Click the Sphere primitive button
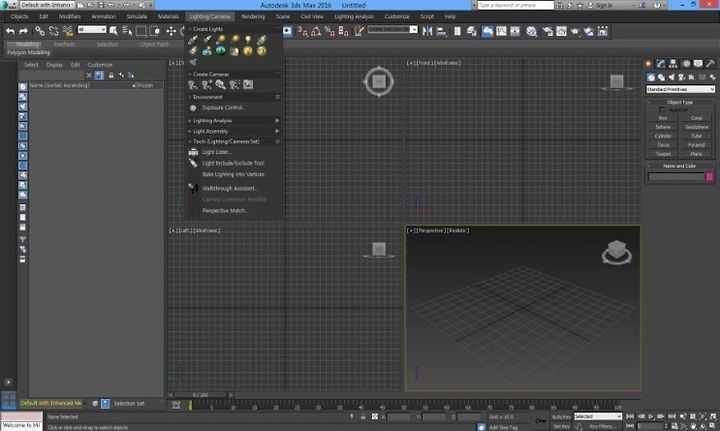This screenshot has width=720, height=431. pyautogui.click(x=663, y=127)
